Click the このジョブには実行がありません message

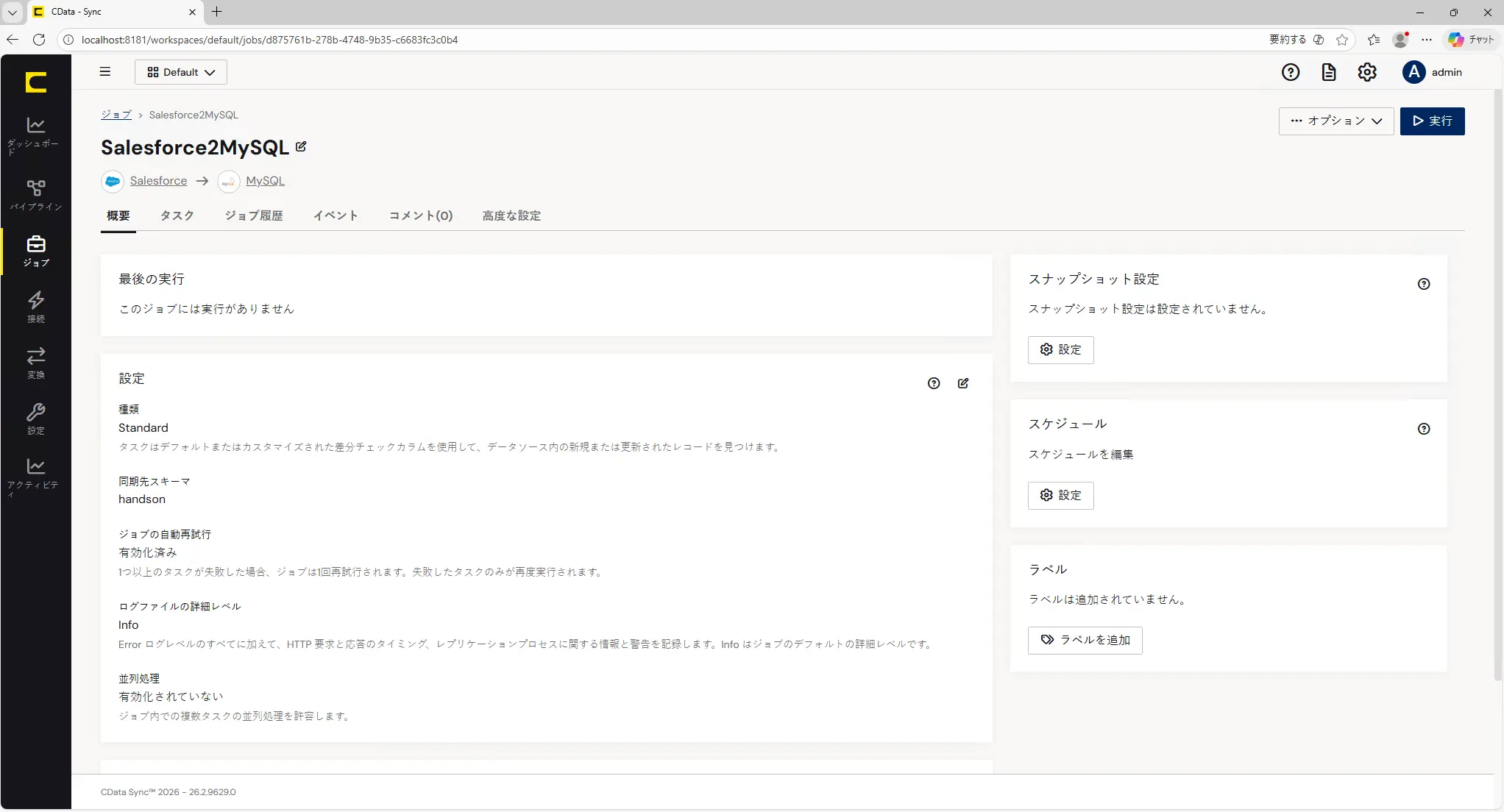point(207,309)
